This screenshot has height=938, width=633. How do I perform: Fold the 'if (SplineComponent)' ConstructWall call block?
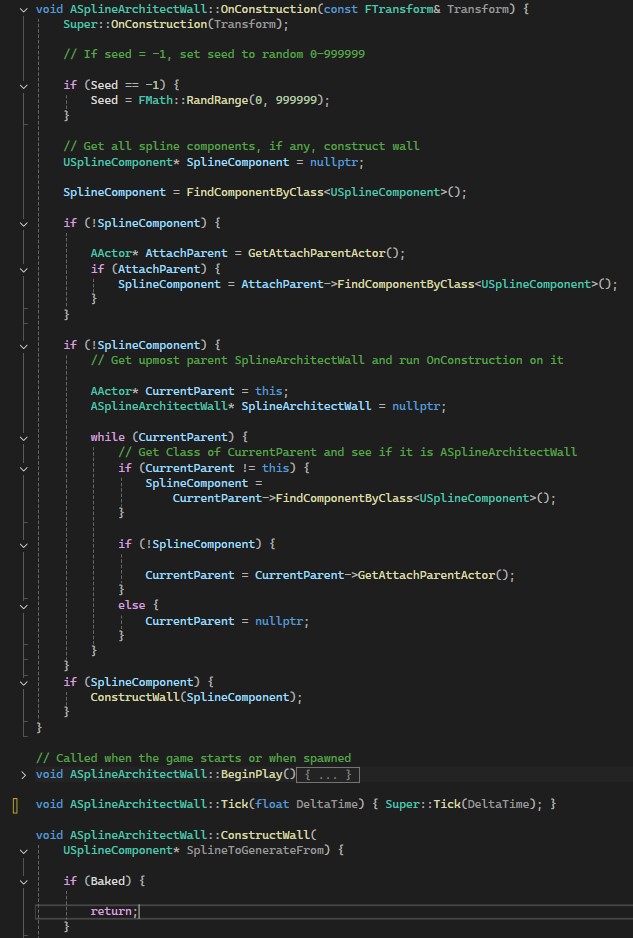tap(23, 682)
